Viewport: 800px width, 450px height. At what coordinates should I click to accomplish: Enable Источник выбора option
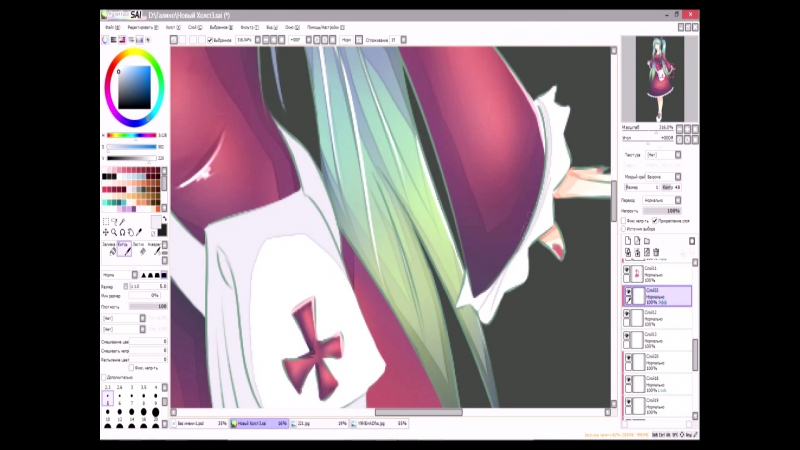click(623, 229)
